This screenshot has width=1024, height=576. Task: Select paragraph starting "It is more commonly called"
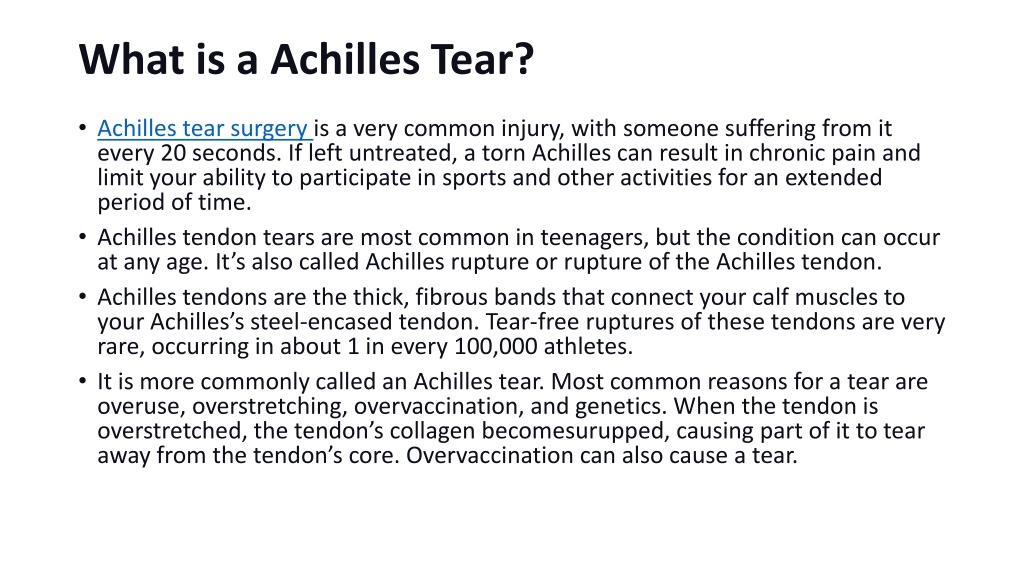pyautogui.click(x=513, y=418)
